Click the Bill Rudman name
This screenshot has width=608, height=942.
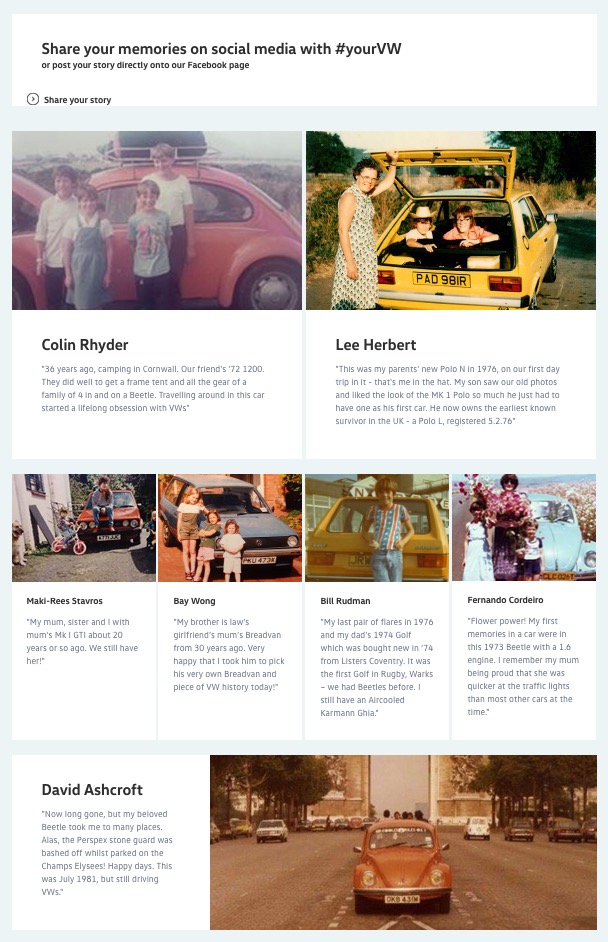345,601
